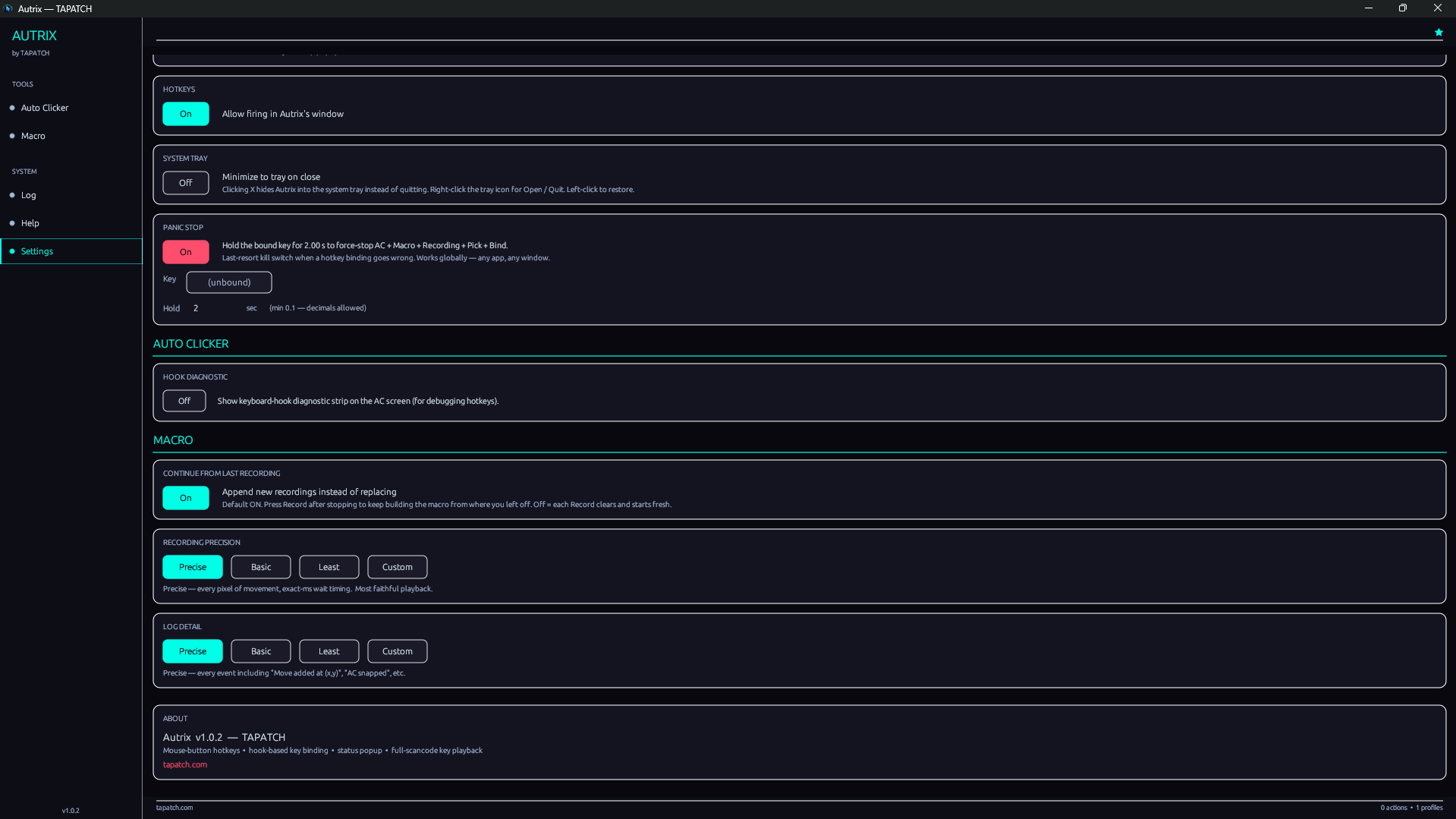
Task: Click the AUTRIX logo in sidebar
Action: (34, 36)
